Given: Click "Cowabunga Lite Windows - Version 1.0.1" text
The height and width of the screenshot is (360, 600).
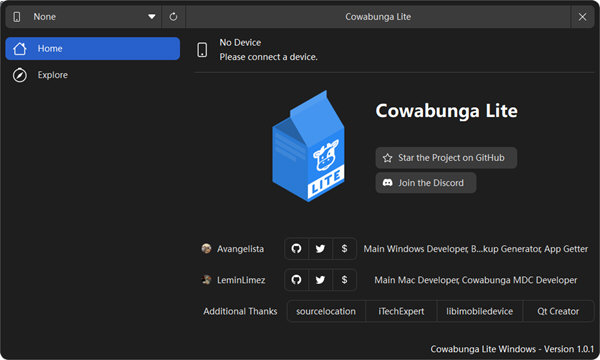Looking at the screenshot, I should 512,349.
